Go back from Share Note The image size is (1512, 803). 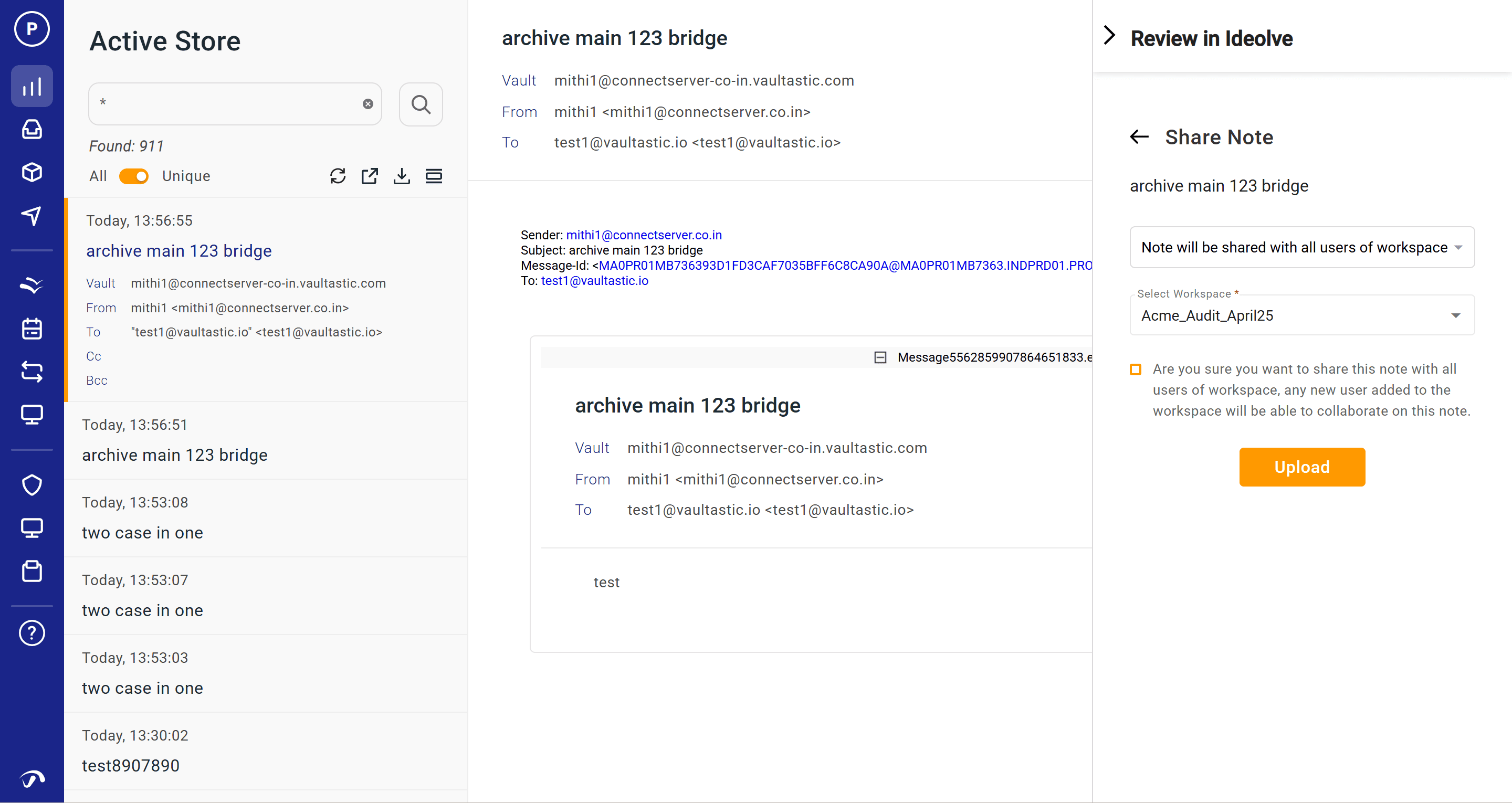pos(1139,137)
